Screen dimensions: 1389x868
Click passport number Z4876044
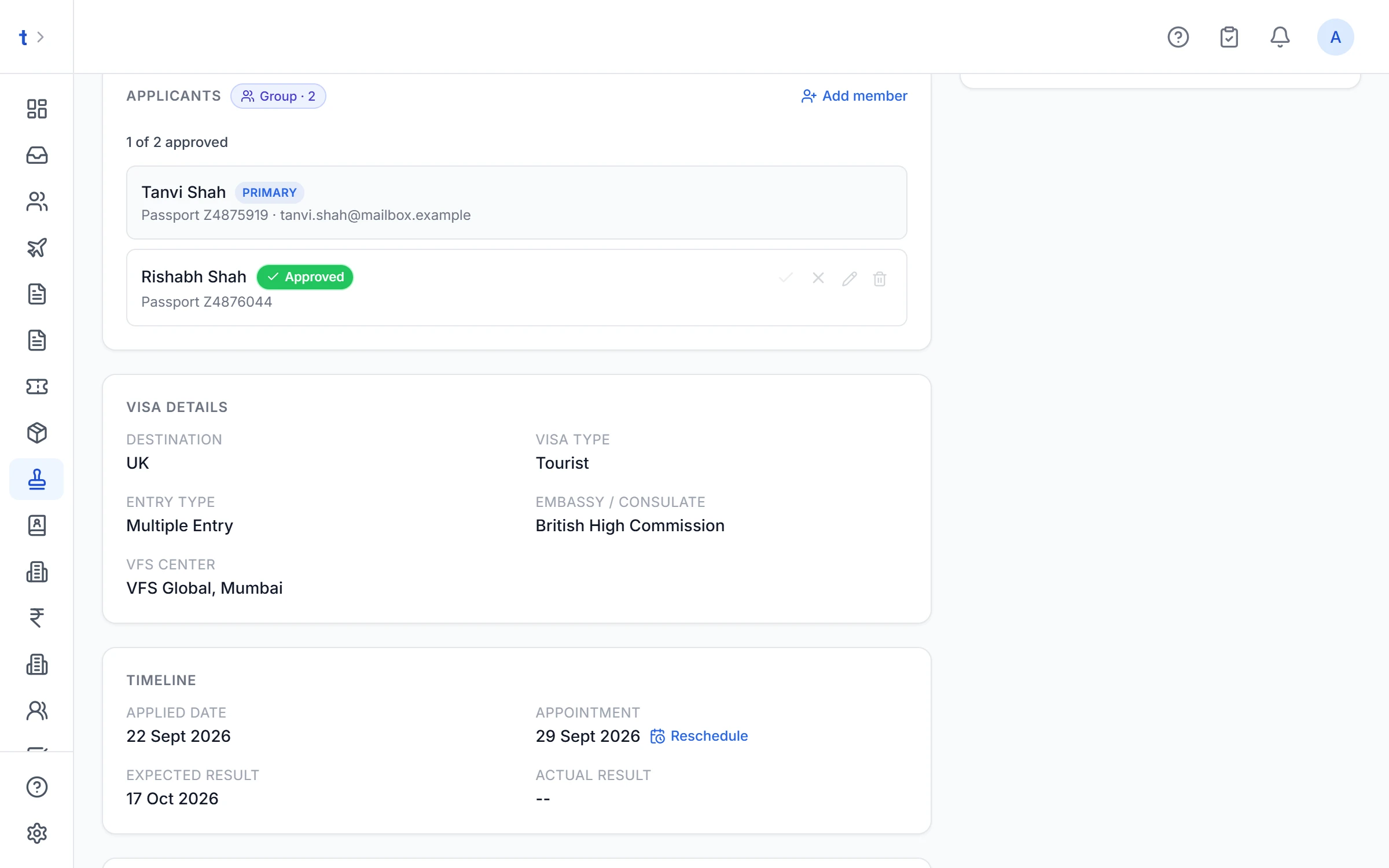[238, 302]
